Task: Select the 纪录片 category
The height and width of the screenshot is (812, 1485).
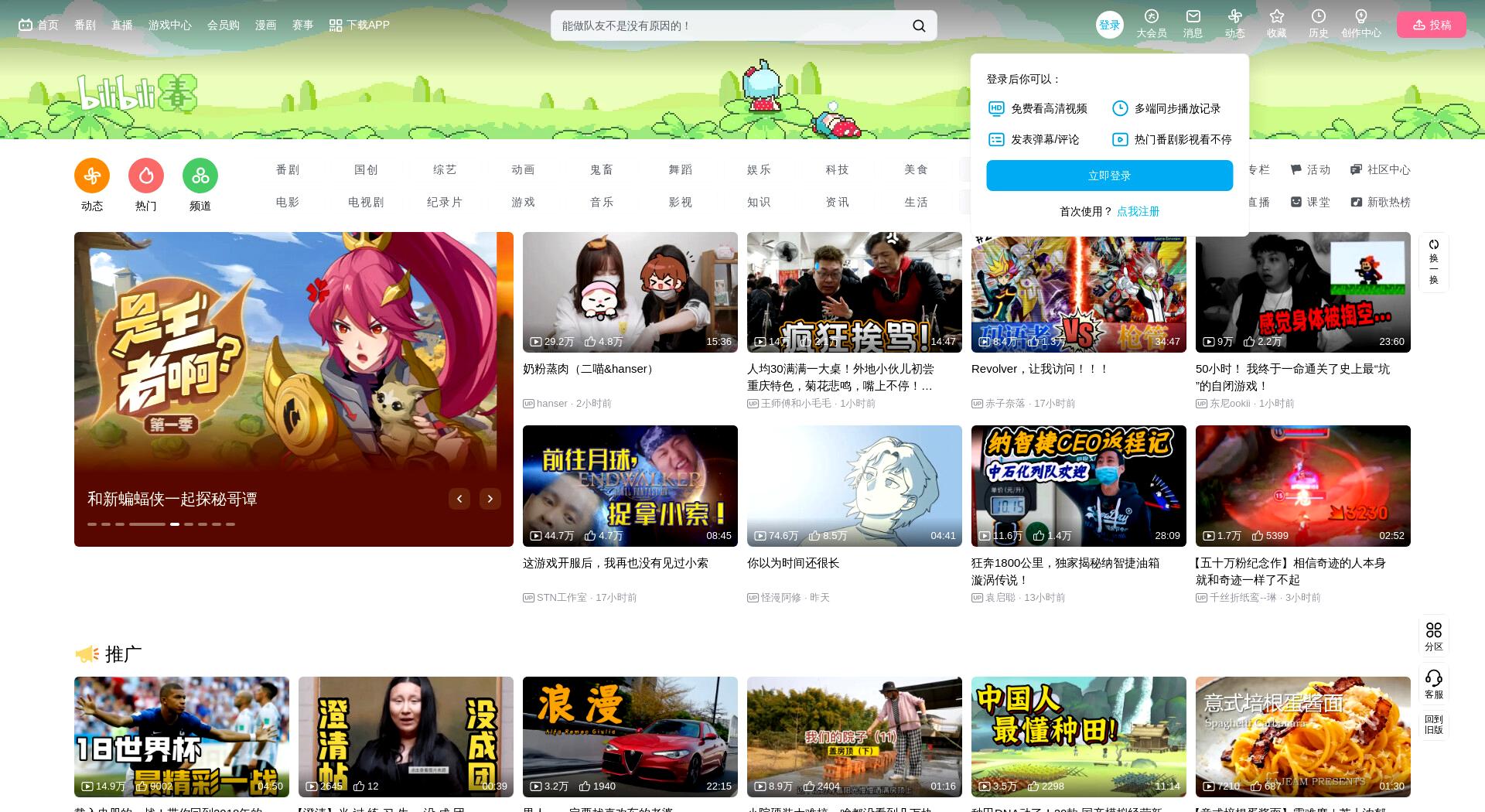Action: point(444,202)
